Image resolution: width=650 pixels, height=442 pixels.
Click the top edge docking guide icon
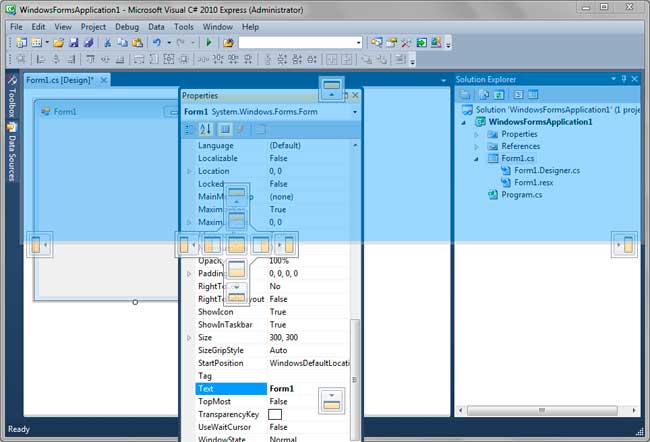[332, 89]
